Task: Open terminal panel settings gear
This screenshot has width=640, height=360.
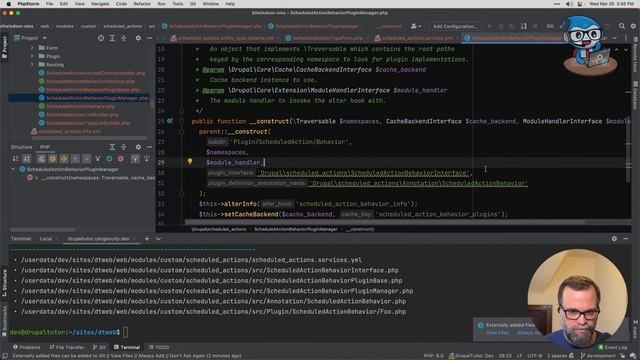Action: click(614, 239)
